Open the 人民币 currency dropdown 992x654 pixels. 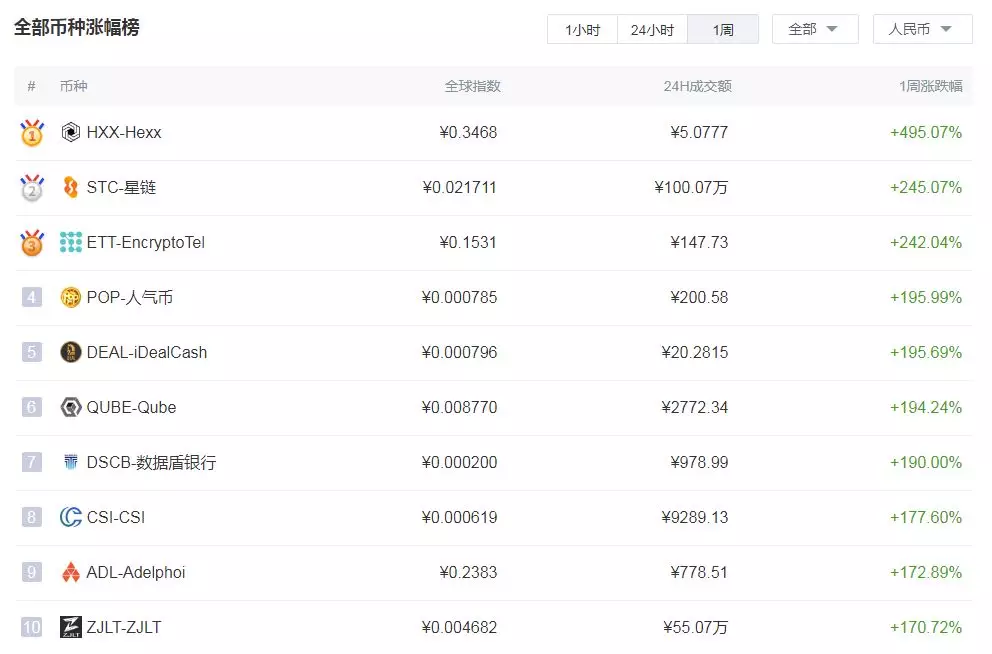tap(922, 29)
